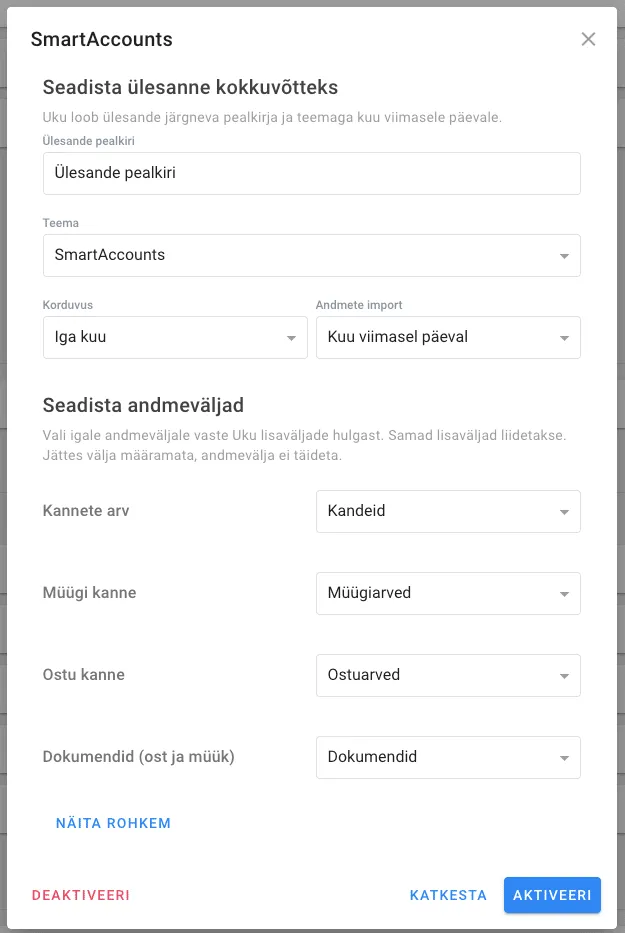Focus the Ülesande pealkiri text field
The width and height of the screenshot is (625, 933).
click(311, 173)
